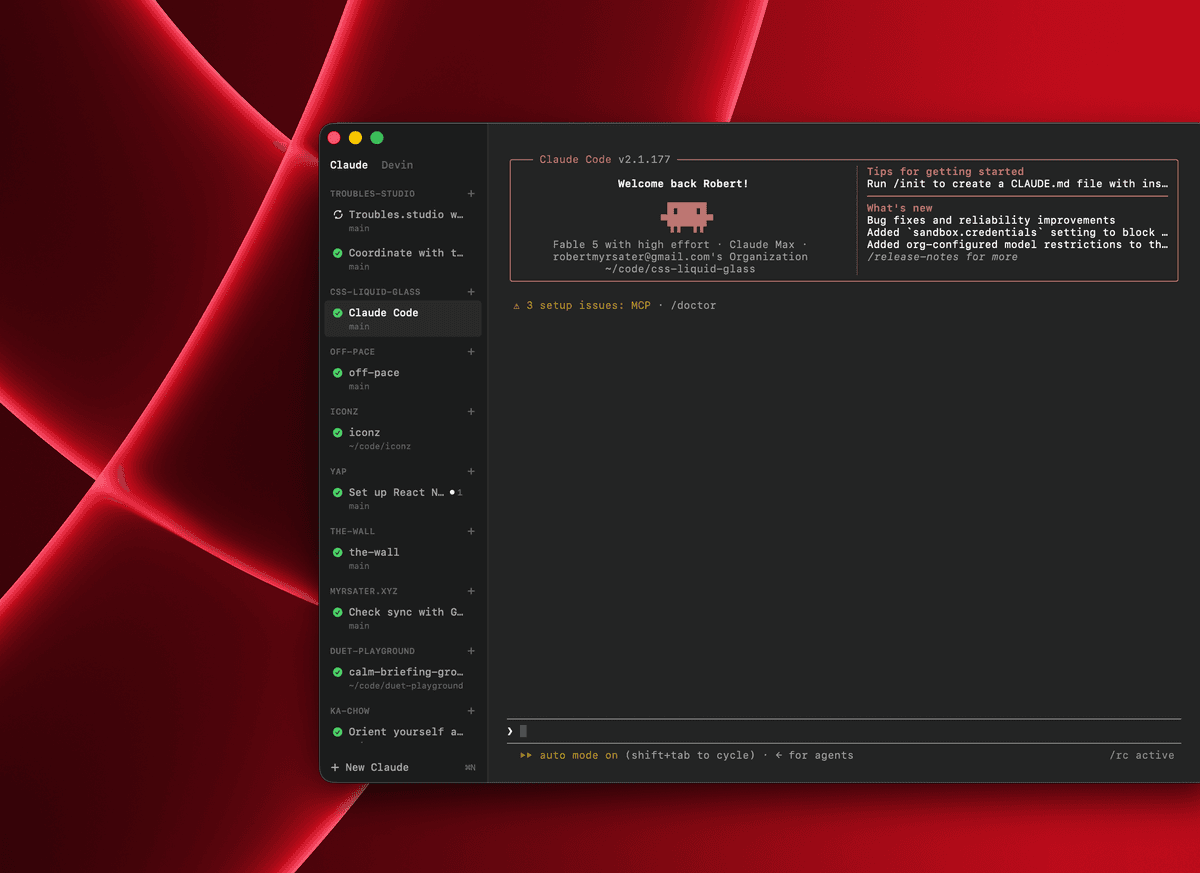Select the Claude Code session row
Viewport: 1200px width, 873px height.
click(403, 319)
